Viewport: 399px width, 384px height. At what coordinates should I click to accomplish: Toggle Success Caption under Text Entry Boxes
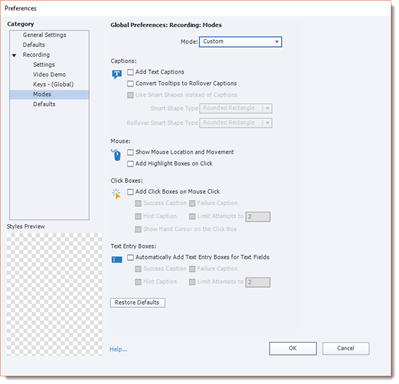[138, 269]
